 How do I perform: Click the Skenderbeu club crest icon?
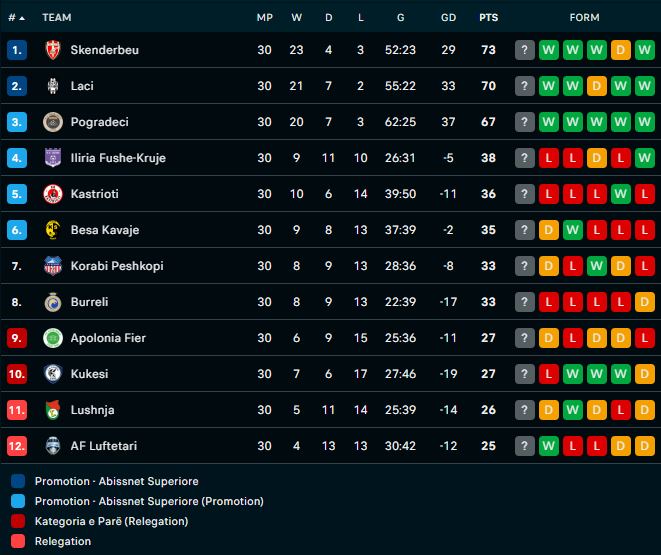[x=53, y=50]
